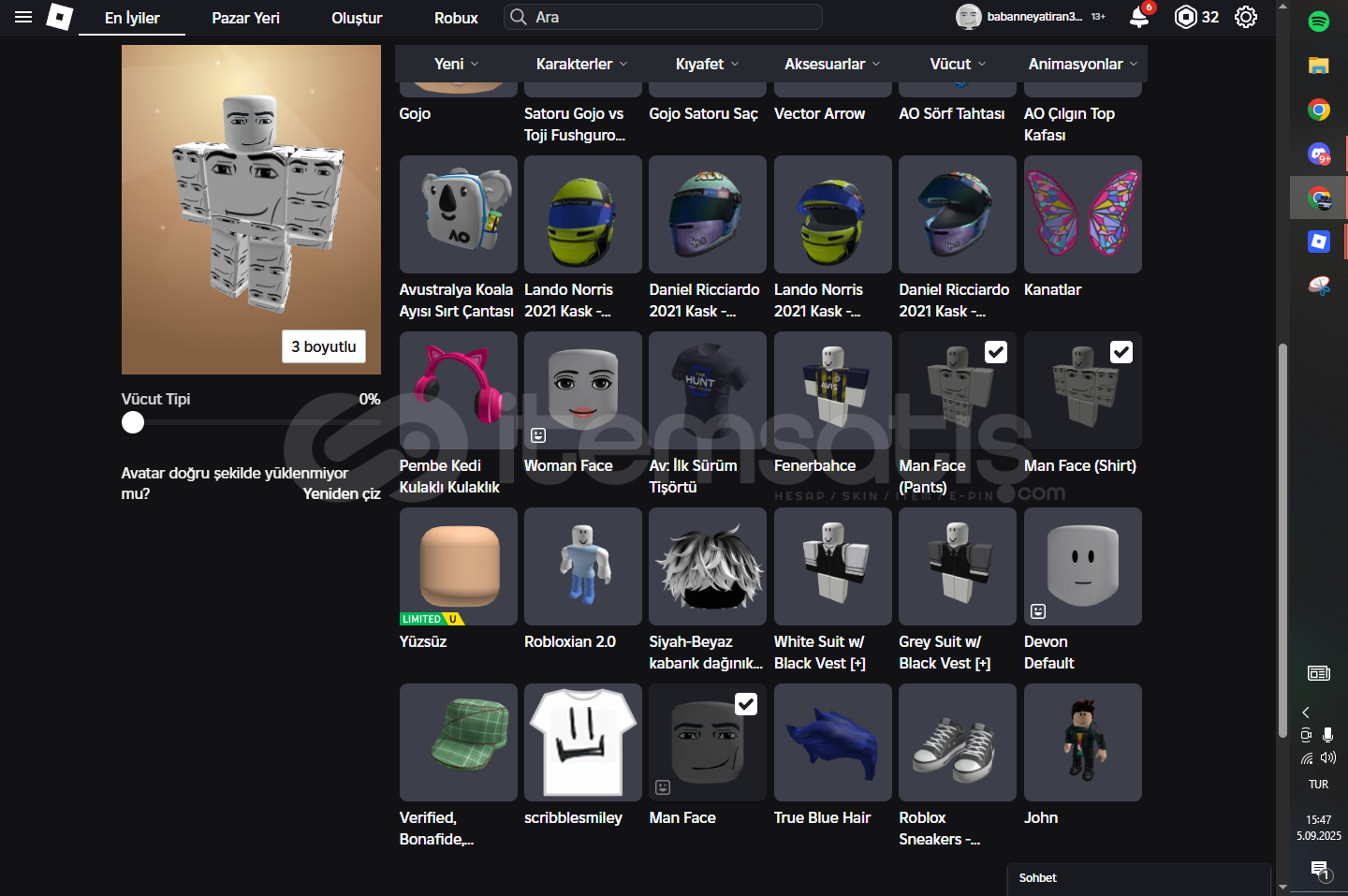Image resolution: width=1348 pixels, height=896 pixels.
Task: Open the settings gear icon
Action: (x=1246, y=17)
